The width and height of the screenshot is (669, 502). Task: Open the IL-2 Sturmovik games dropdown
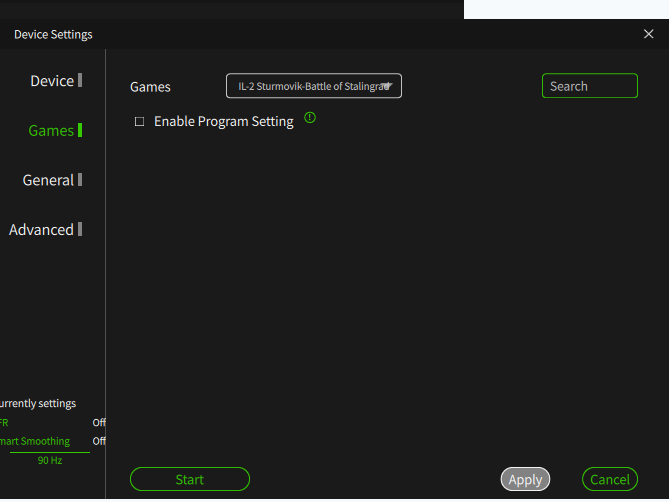[x=314, y=86]
